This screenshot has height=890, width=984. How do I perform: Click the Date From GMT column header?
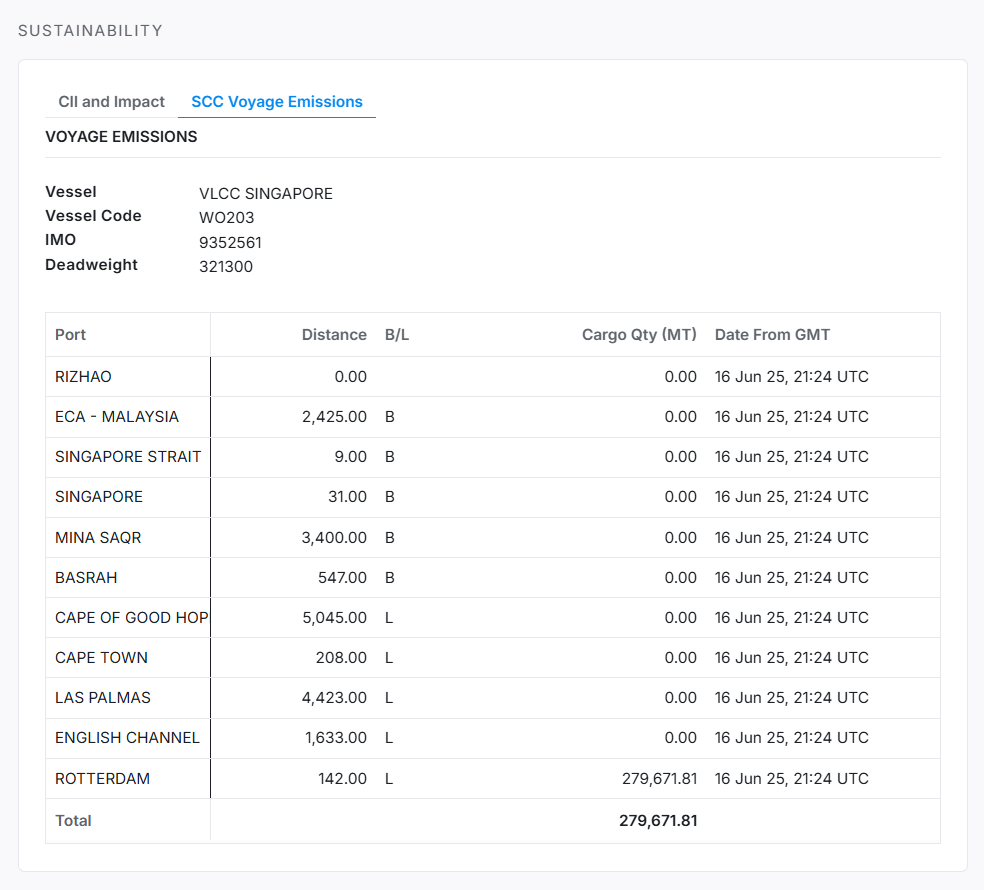[772, 335]
